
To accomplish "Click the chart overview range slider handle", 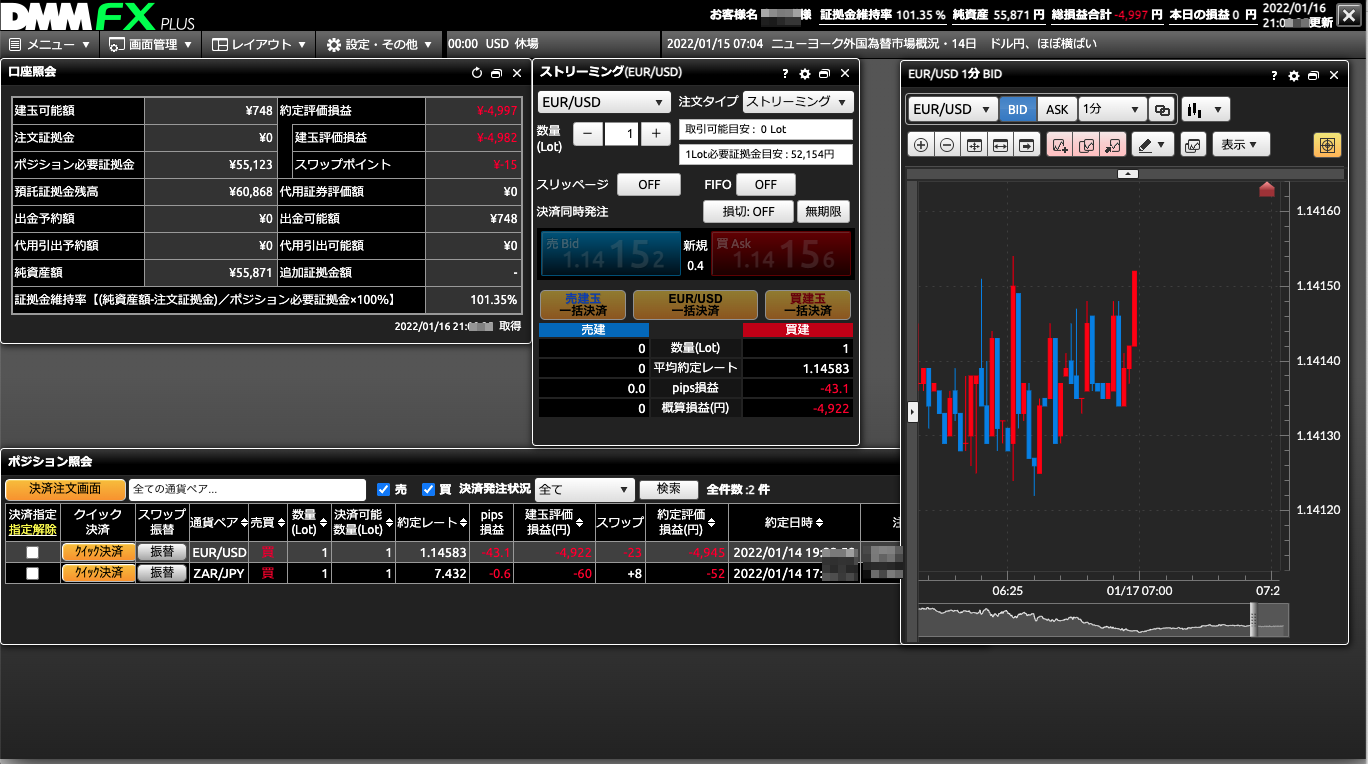I will [1253, 620].
